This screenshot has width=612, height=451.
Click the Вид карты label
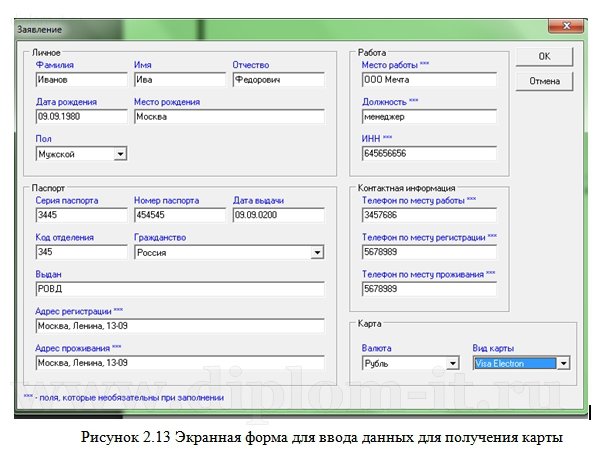point(493,348)
